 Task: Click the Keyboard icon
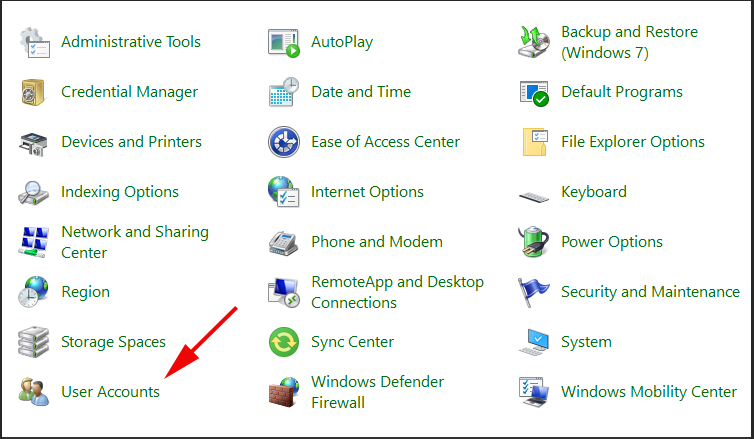tap(534, 197)
